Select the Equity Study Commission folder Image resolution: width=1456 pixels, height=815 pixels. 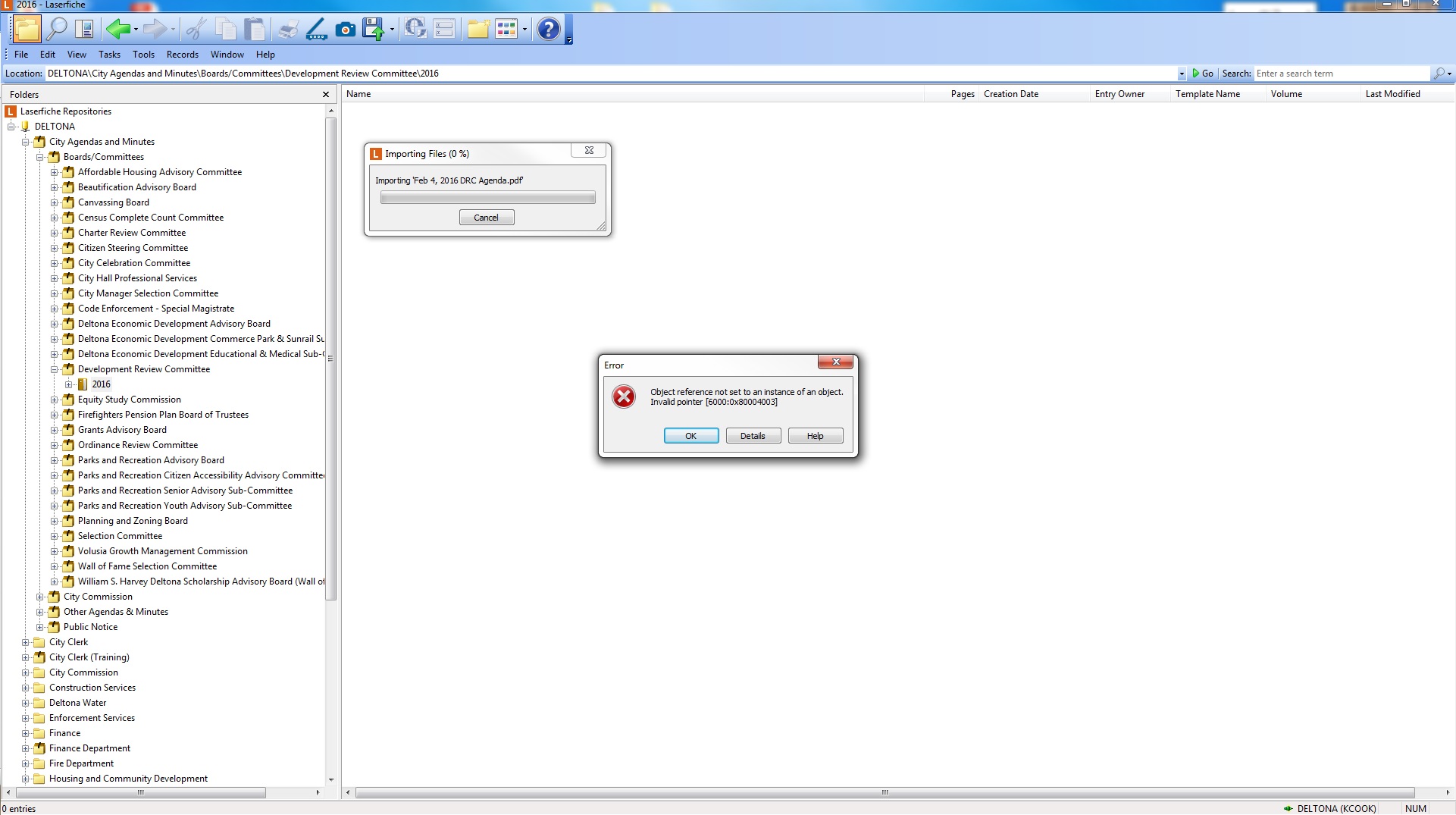130,400
